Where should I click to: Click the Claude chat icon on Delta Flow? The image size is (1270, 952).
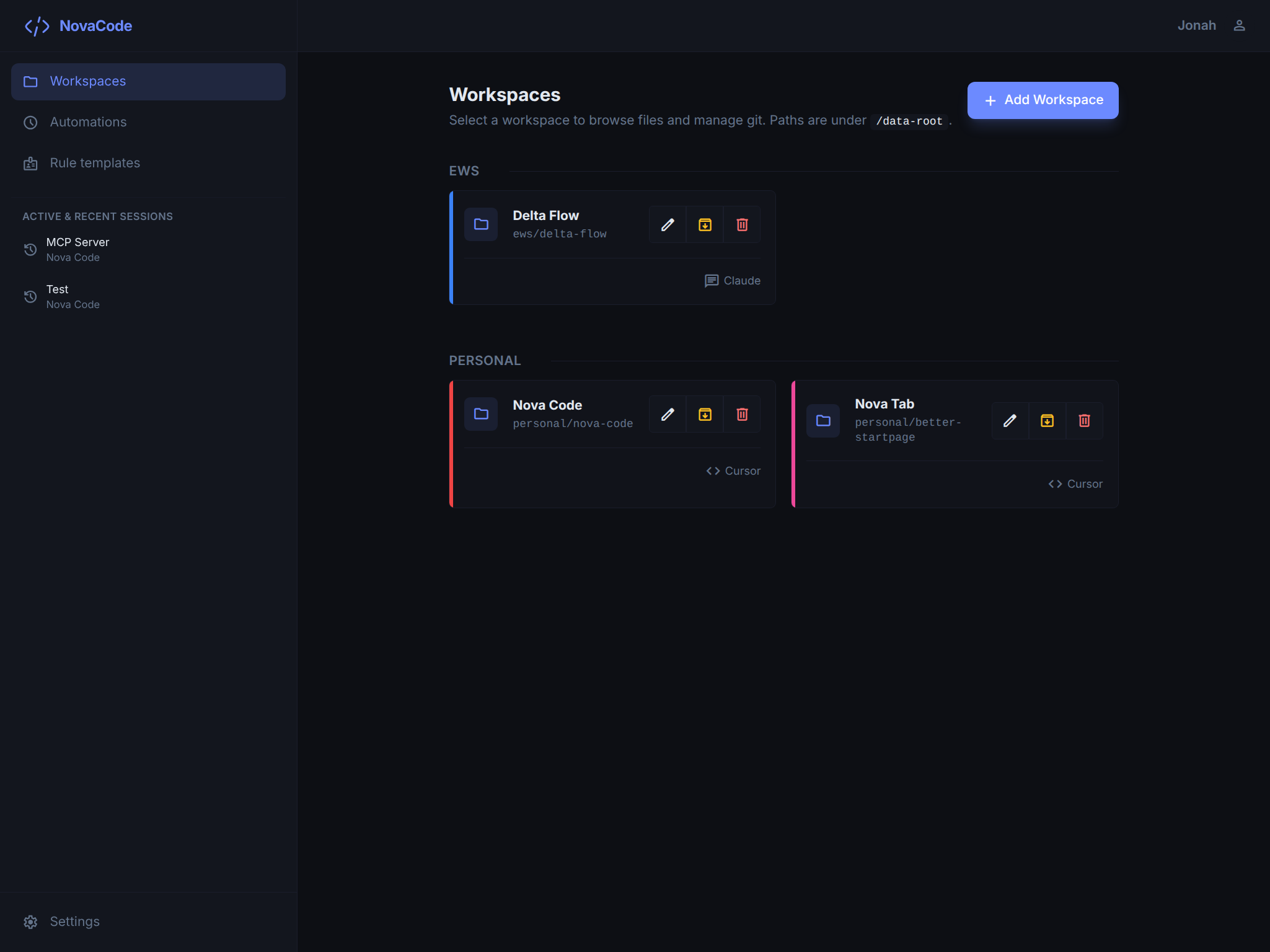coord(712,281)
